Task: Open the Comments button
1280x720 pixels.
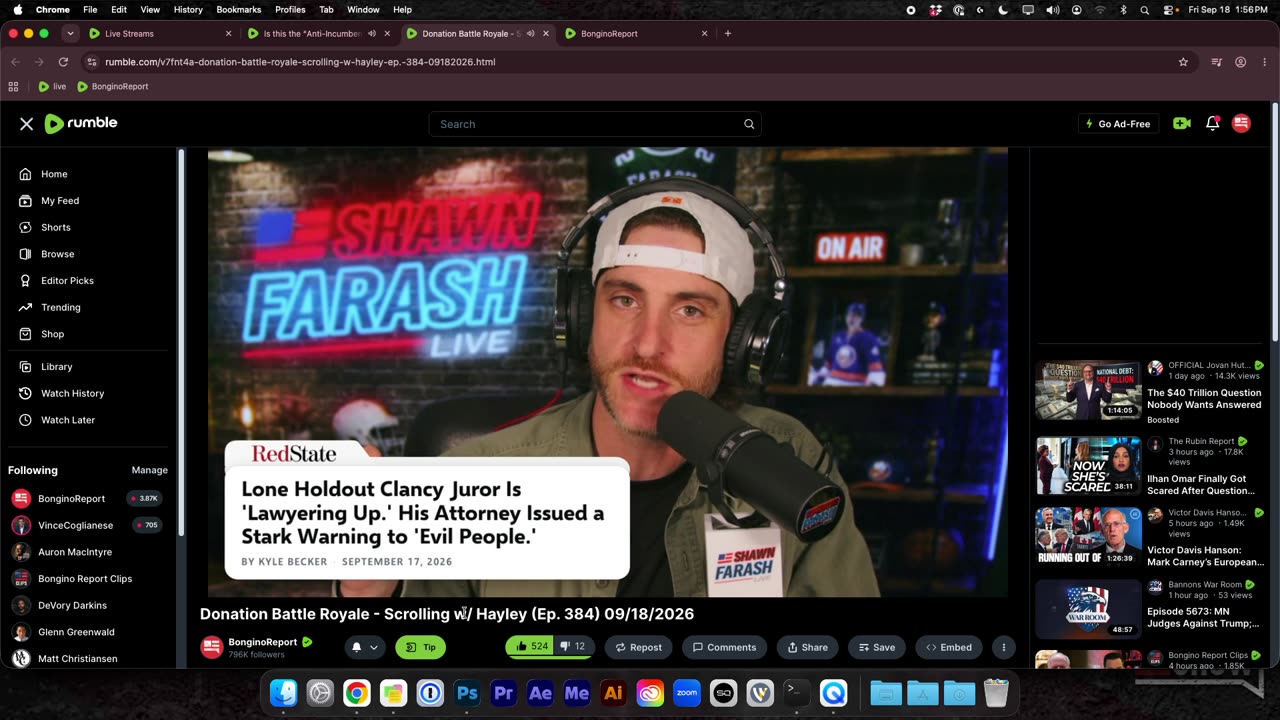Action: tap(724, 647)
